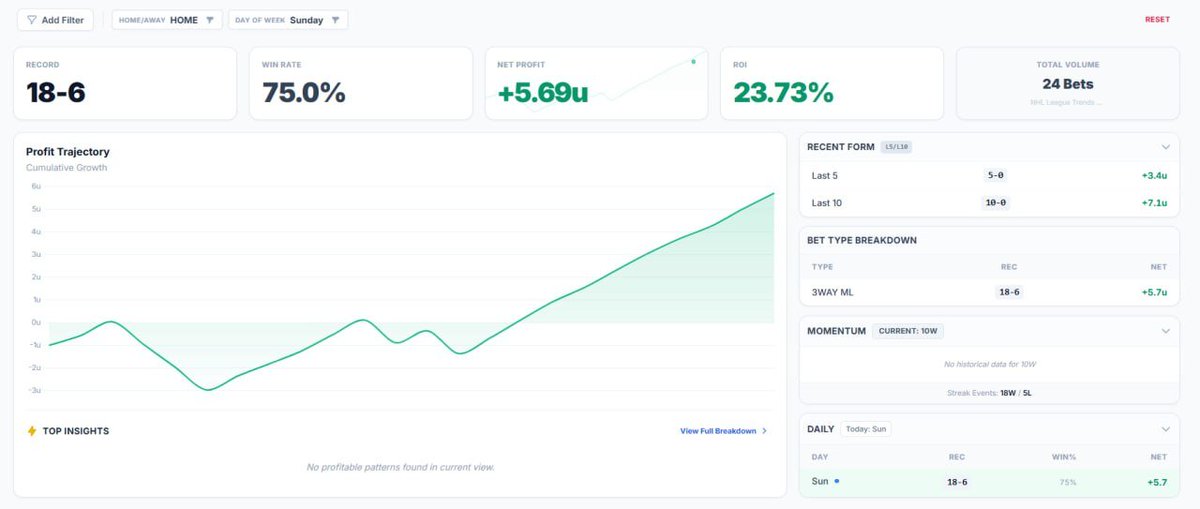1200x509 pixels.
Task: Click the Today: Sun badge
Action: 866,429
